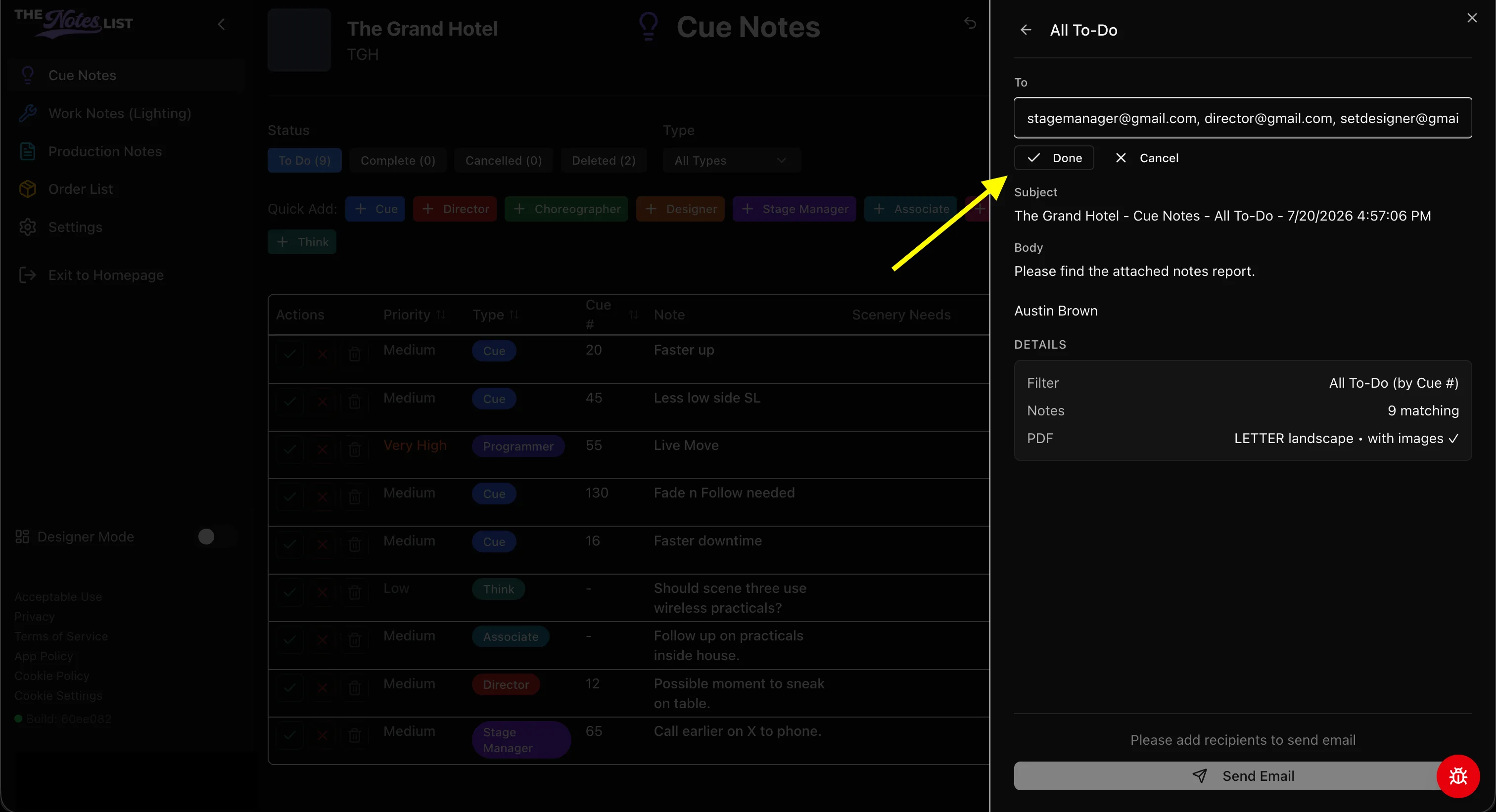Screen dimensions: 1496x812
Task: Mark the 'Faster up' note complete
Action: [290, 353]
